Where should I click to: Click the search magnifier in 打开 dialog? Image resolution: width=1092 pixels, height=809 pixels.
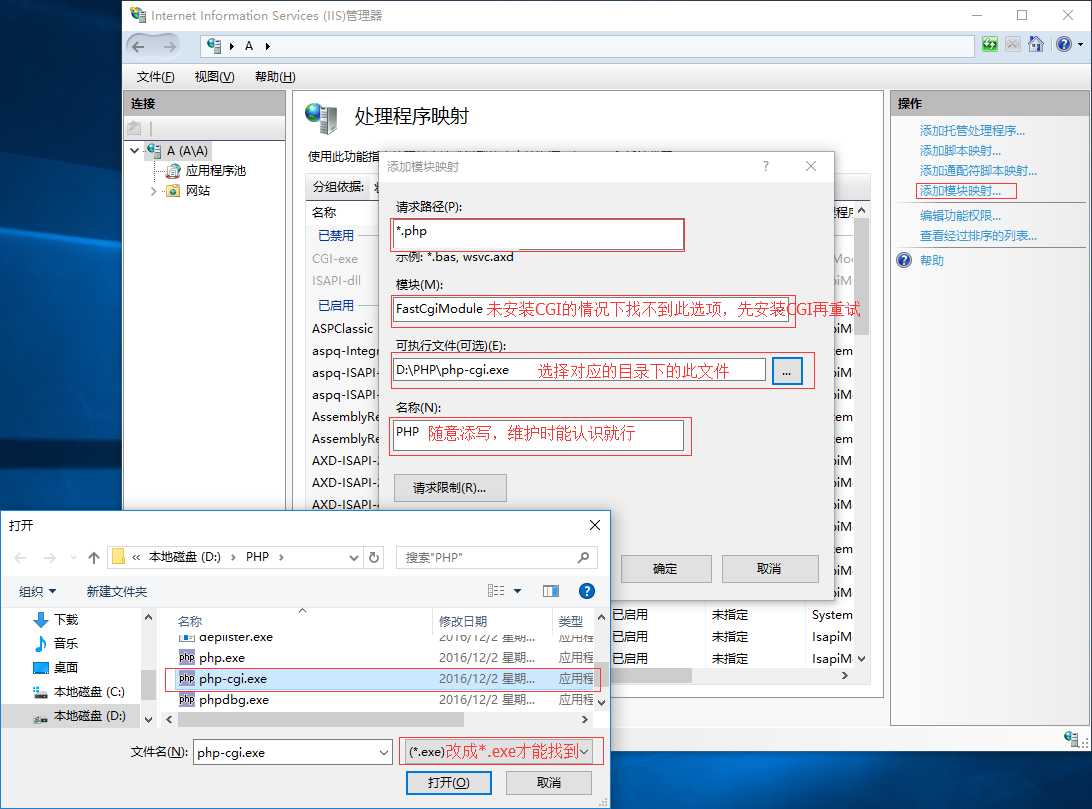click(x=584, y=558)
